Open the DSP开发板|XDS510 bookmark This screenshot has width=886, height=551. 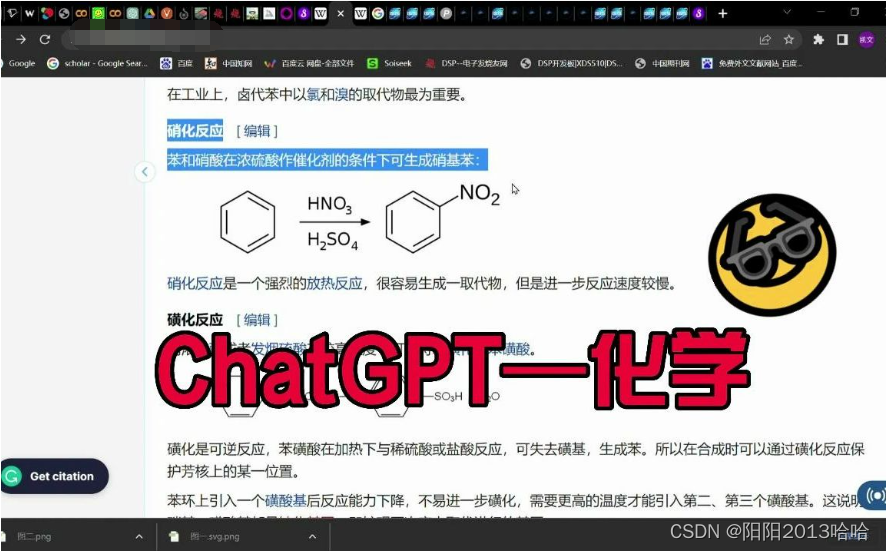572,63
